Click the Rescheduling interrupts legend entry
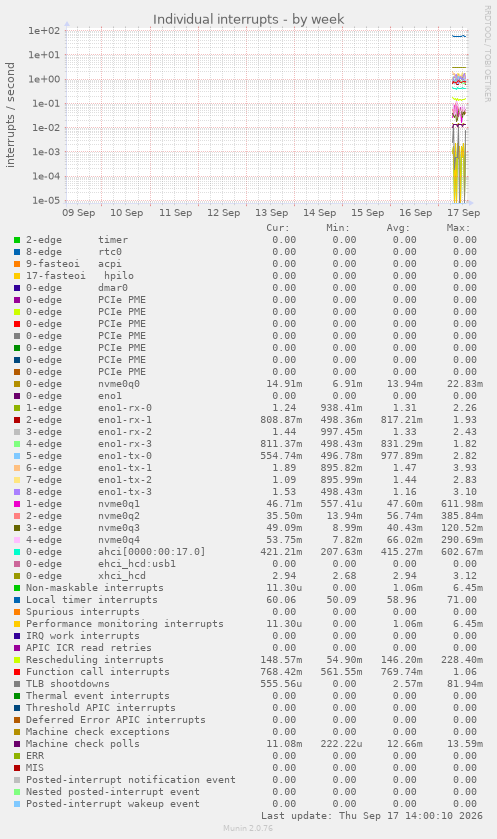The height and width of the screenshot is (839, 497). click(x=95, y=660)
